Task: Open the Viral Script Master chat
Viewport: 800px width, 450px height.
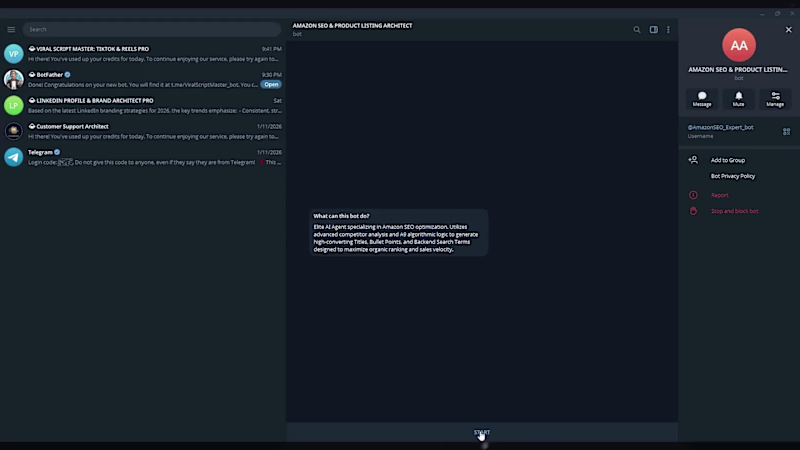Action: [143, 54]
